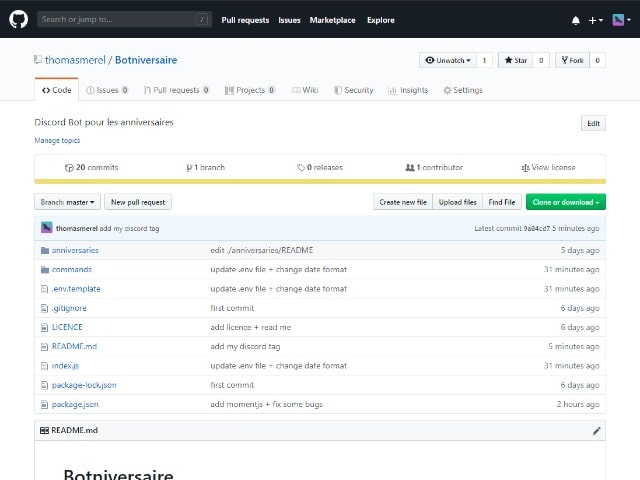The image size is (640, 480).
Task: Click the GitHub octocat logo
Action: pos(18,19)
